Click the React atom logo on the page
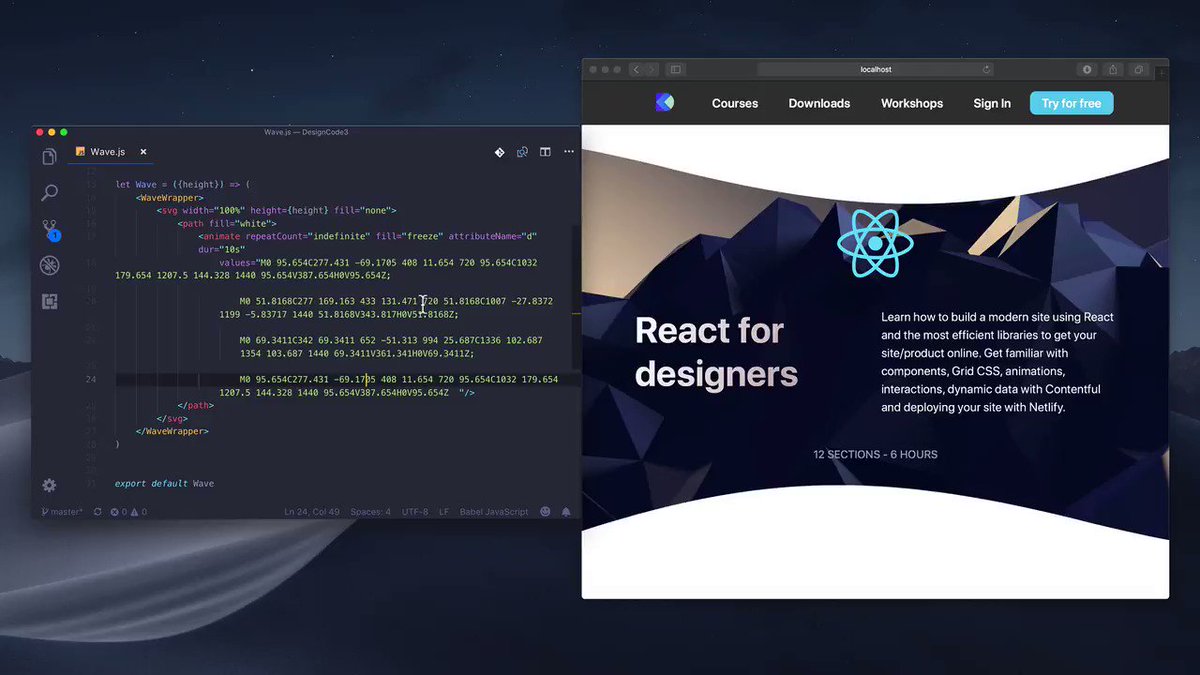The height and width of the screenshot is (675, 1200). point(875,243)
